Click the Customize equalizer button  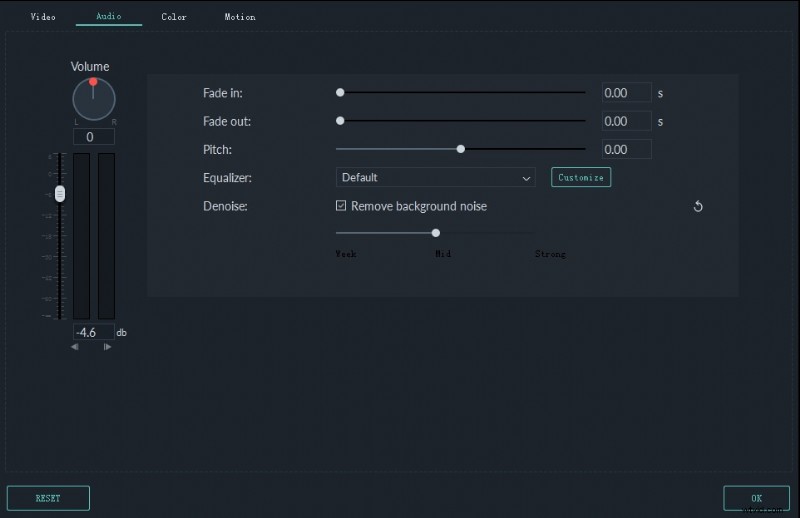click(x=581, y=177)
